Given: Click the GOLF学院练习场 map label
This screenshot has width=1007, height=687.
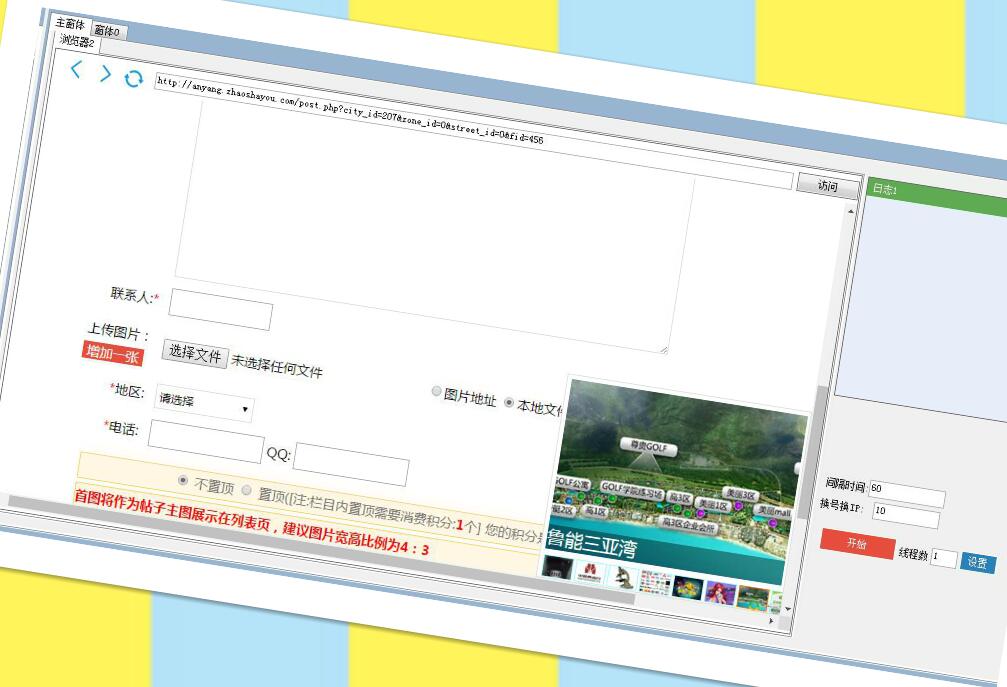Looking at the screenshot, I should click(631, 491).
